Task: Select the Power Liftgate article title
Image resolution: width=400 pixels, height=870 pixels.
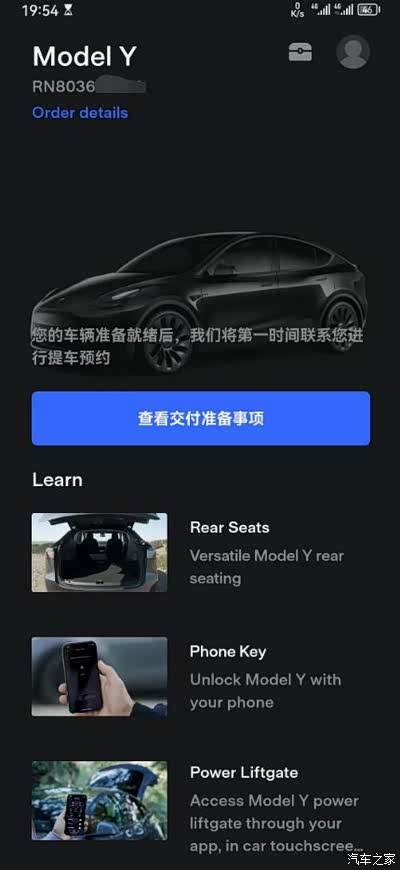Action: click(x=244, y=773)
